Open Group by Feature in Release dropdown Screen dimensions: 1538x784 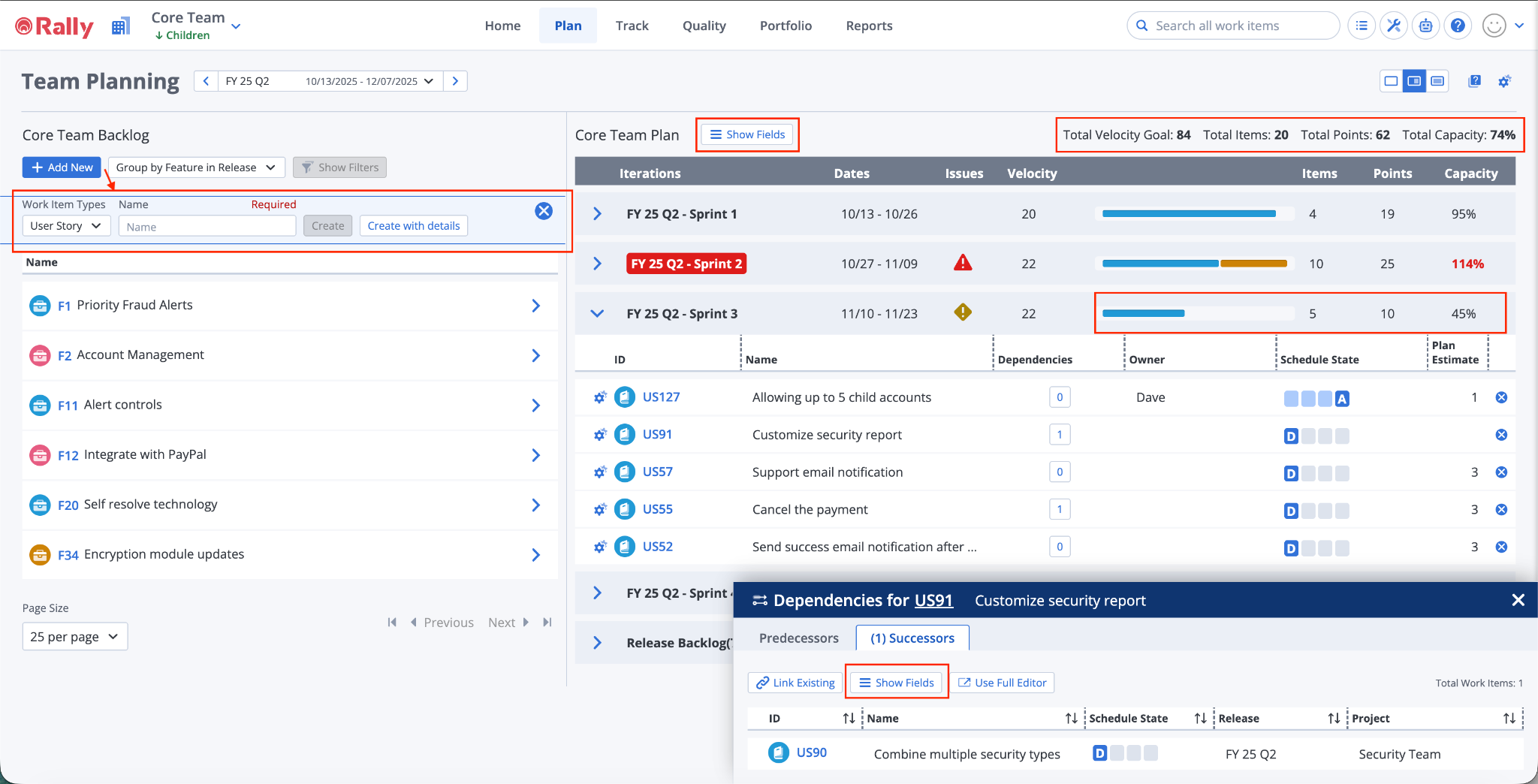coord(196,167)
